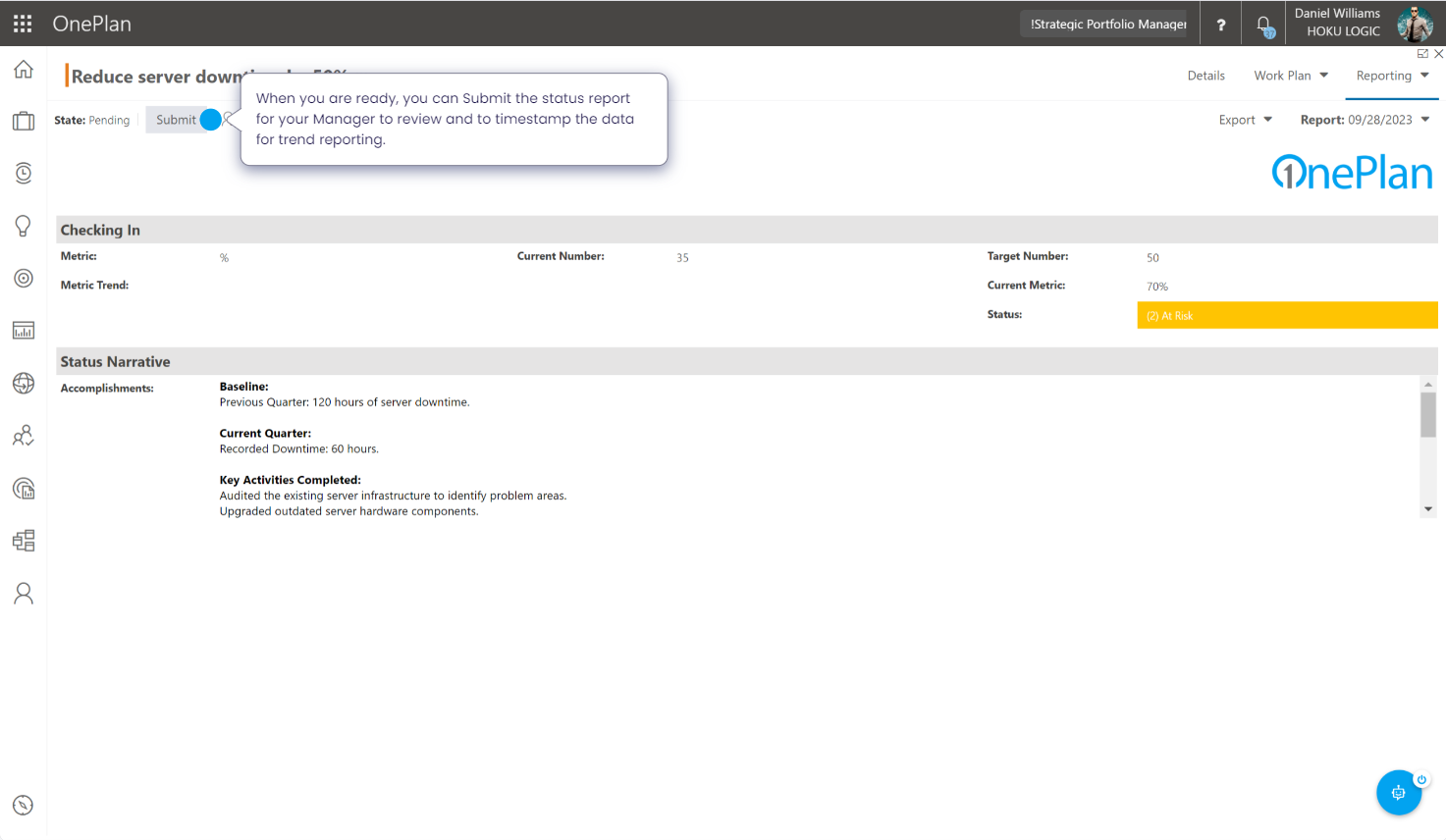Open the chatbot assistant floating button

[1398, 793]
